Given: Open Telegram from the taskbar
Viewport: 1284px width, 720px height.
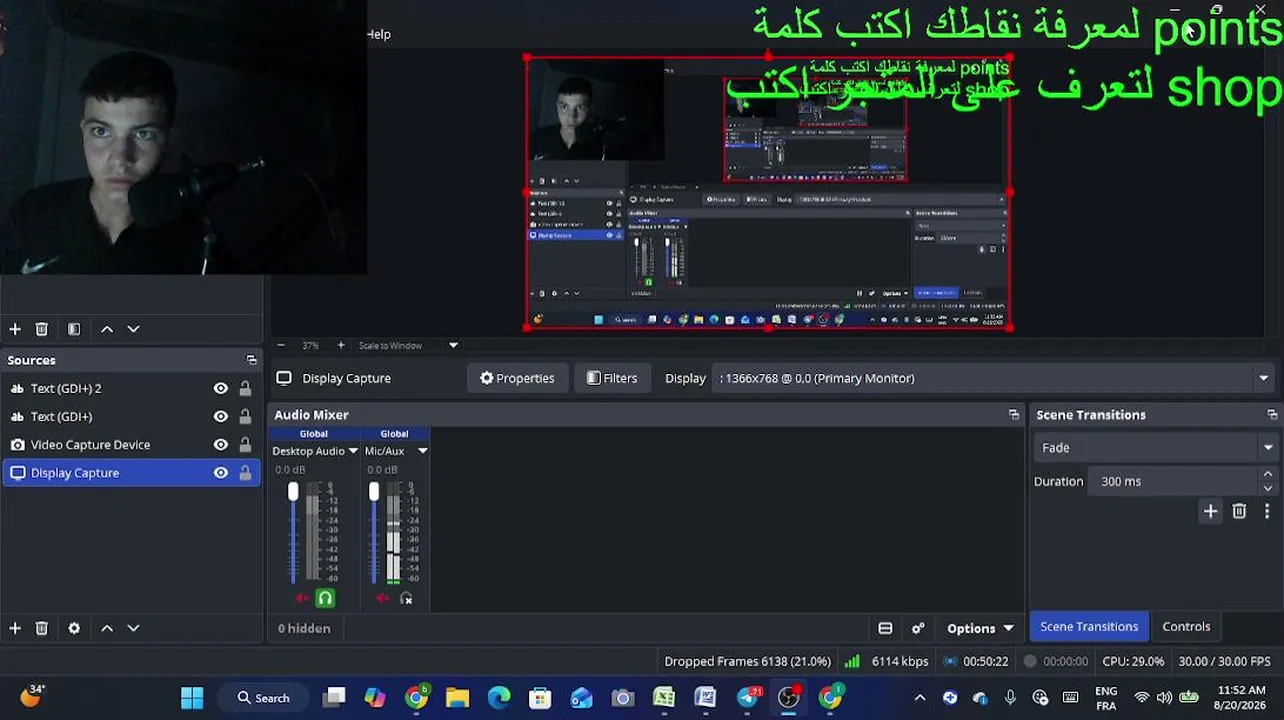Looking at the screenshot, I should 748,698.
